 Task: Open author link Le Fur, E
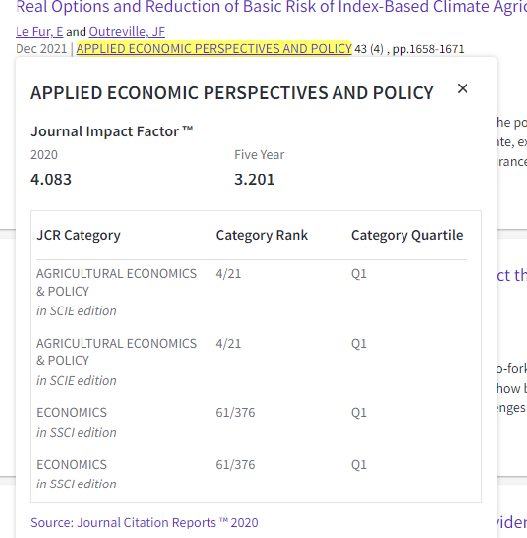click(x=39, y=32)
